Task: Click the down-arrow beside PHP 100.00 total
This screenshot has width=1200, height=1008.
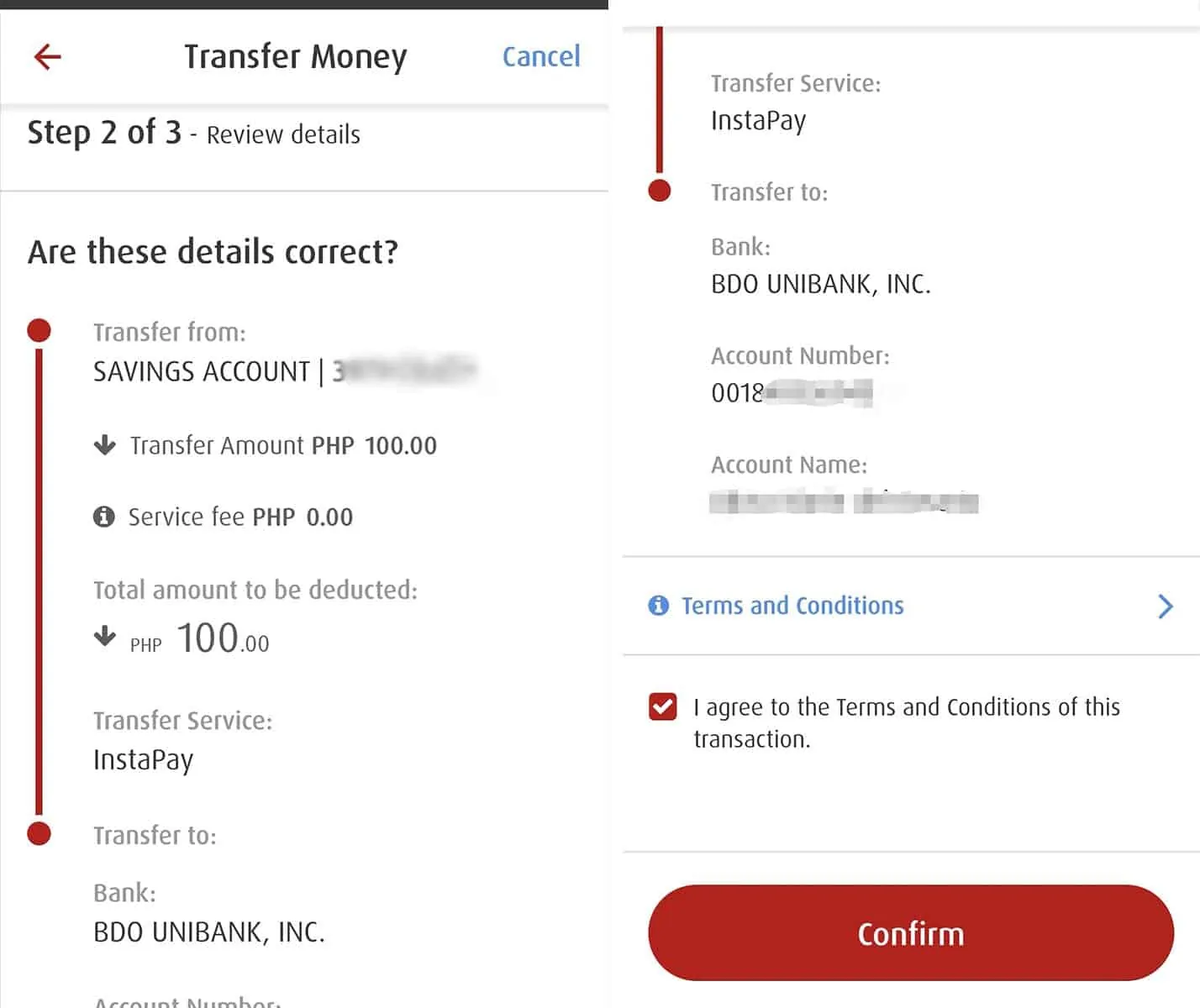Action: point(105,636)
